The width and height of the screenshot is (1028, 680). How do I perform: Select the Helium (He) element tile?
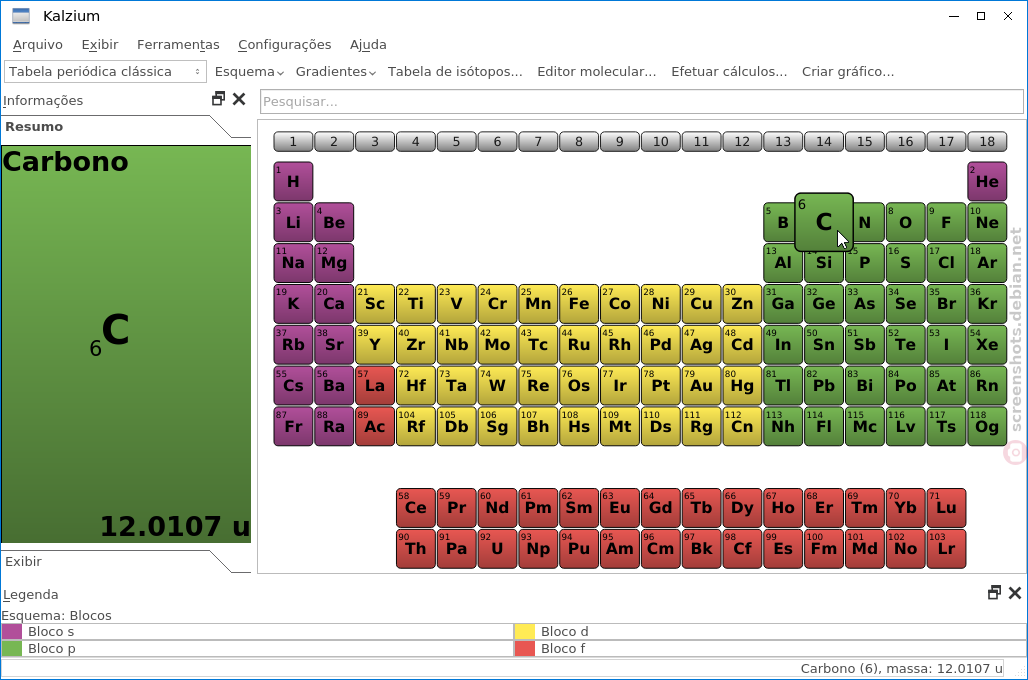click(987, 181)
